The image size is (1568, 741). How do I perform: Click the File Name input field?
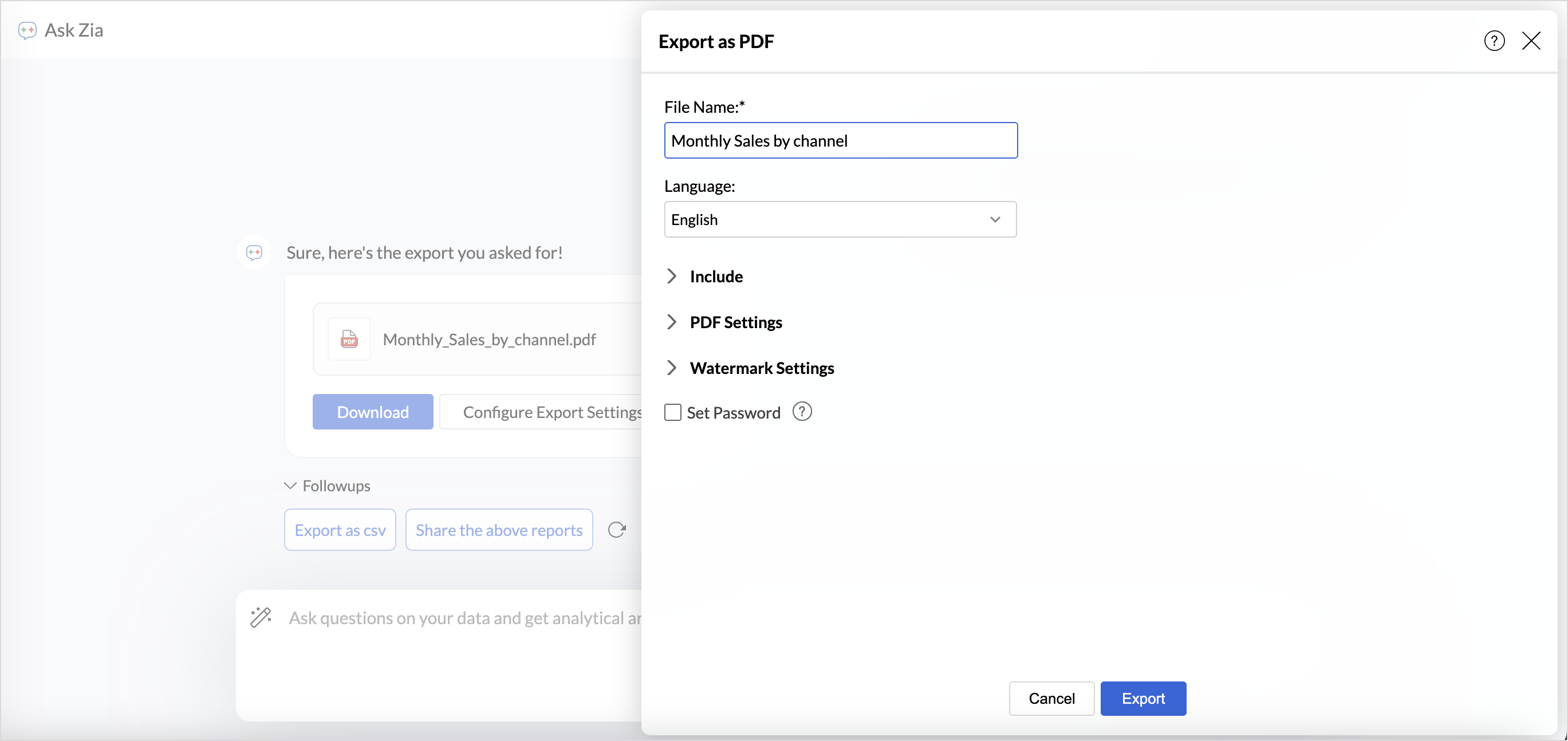840,141
